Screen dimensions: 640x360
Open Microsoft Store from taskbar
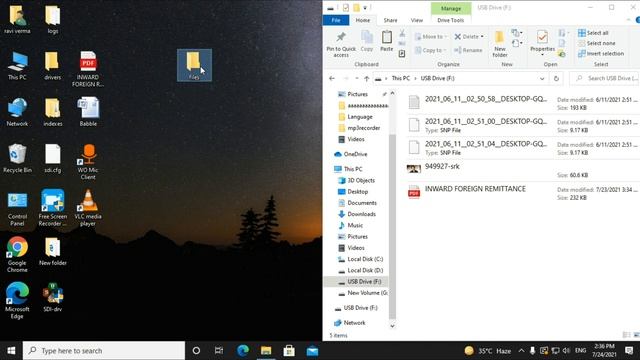[x=289, y=351]
